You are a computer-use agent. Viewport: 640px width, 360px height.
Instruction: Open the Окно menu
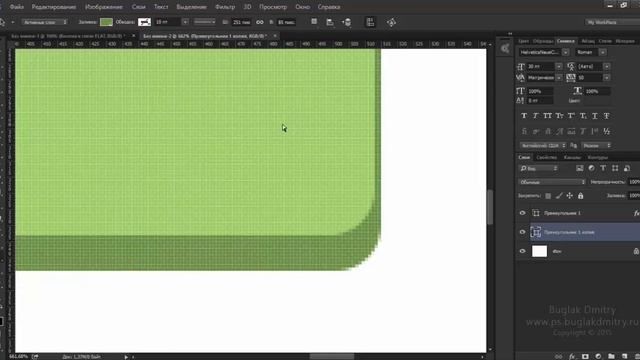(302, 7)
